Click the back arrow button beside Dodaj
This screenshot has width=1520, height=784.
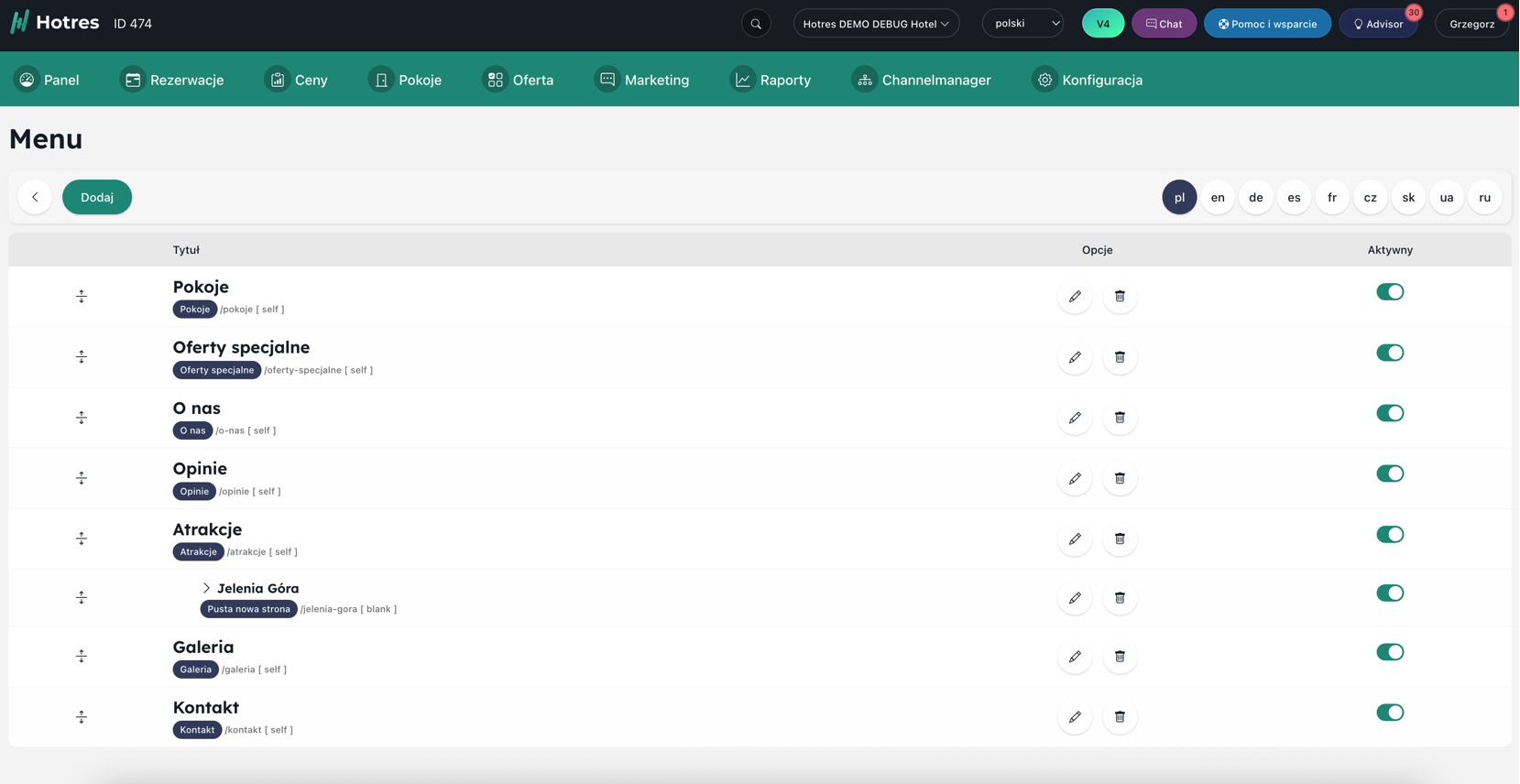tap(35, 197)
